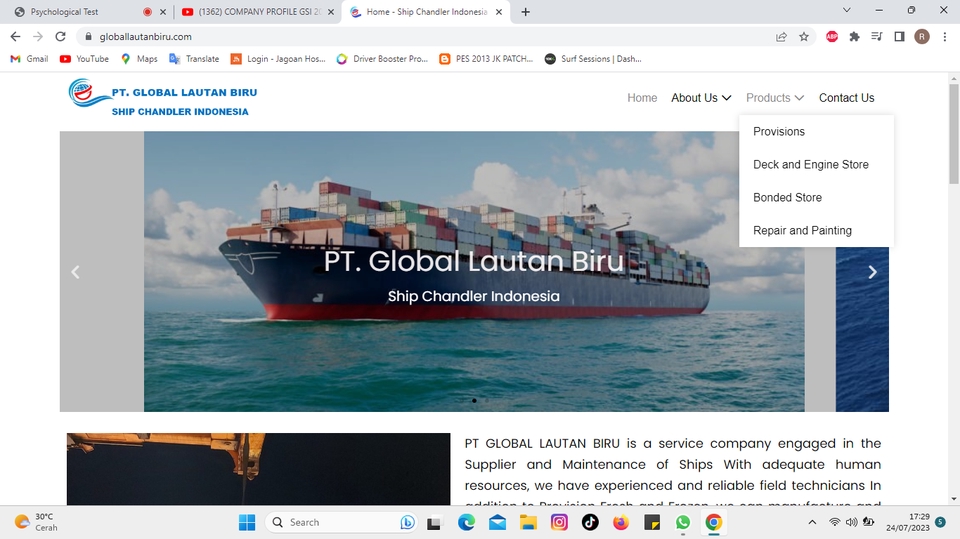Click the taskbar Search box
The width and height of the screenshot is (960, 539).
tap(340, 522)
